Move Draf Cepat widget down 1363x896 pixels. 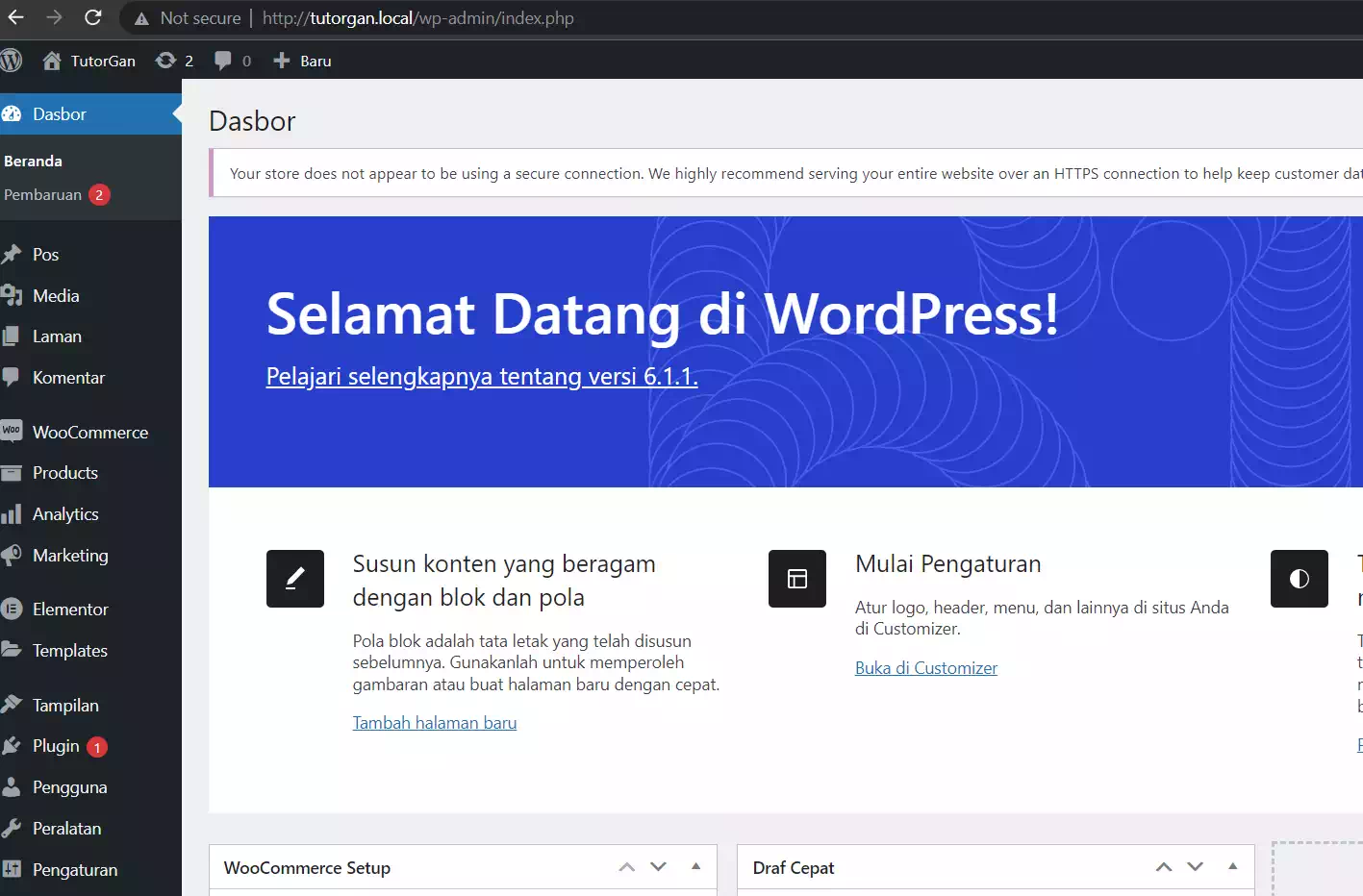tap(1196, 867)
